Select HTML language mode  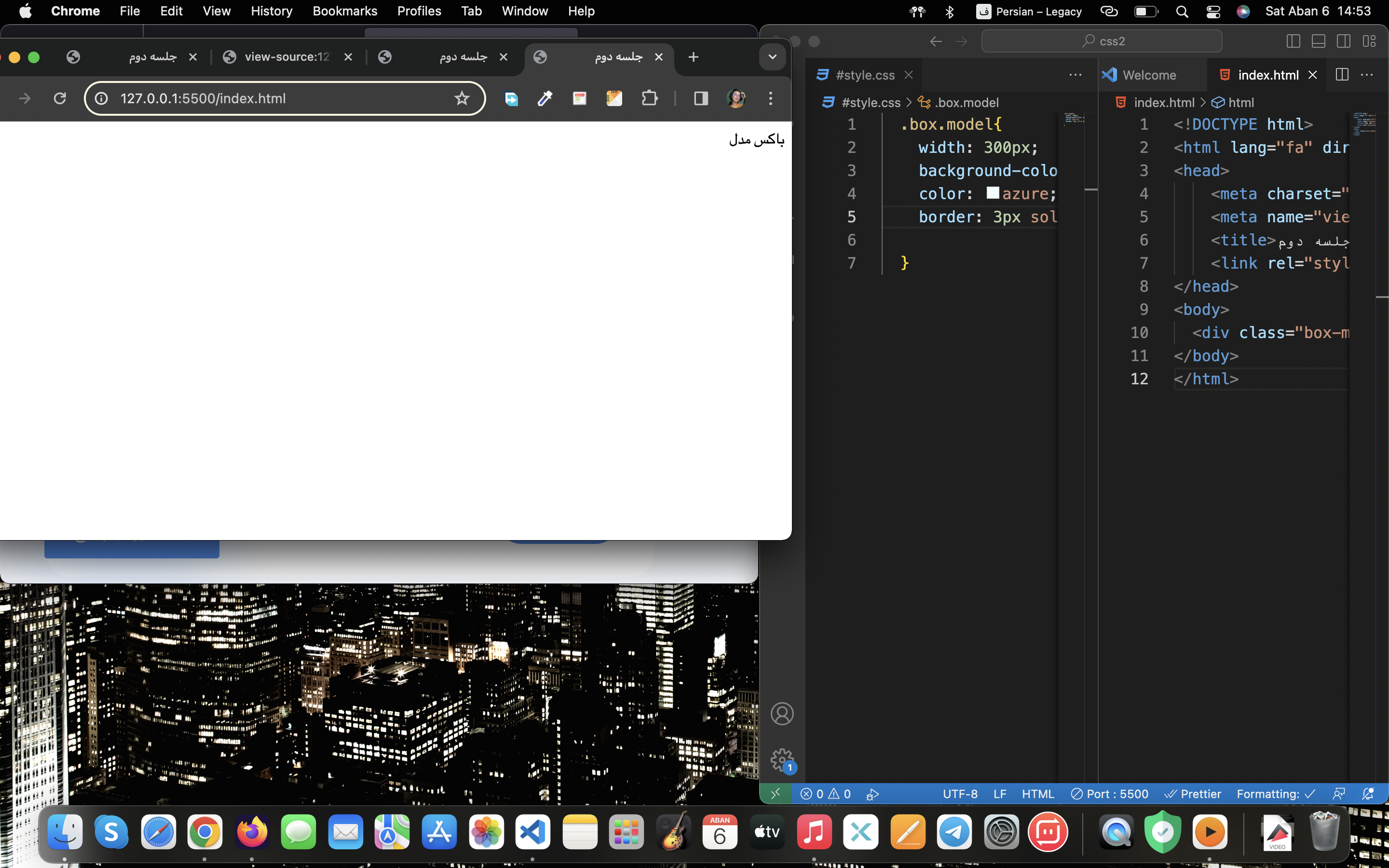pos(1038,794)
